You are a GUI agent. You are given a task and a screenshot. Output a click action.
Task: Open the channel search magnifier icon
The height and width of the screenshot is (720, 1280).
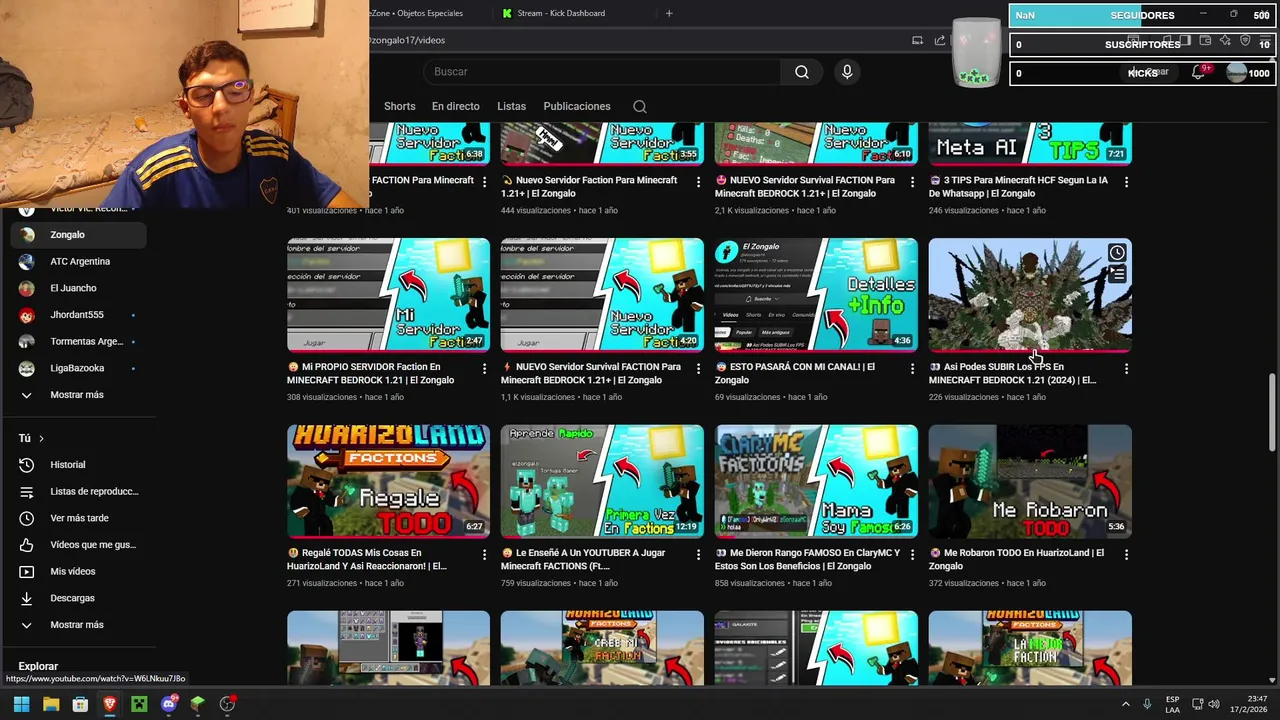pyautogui.click(x=640, y=107)
